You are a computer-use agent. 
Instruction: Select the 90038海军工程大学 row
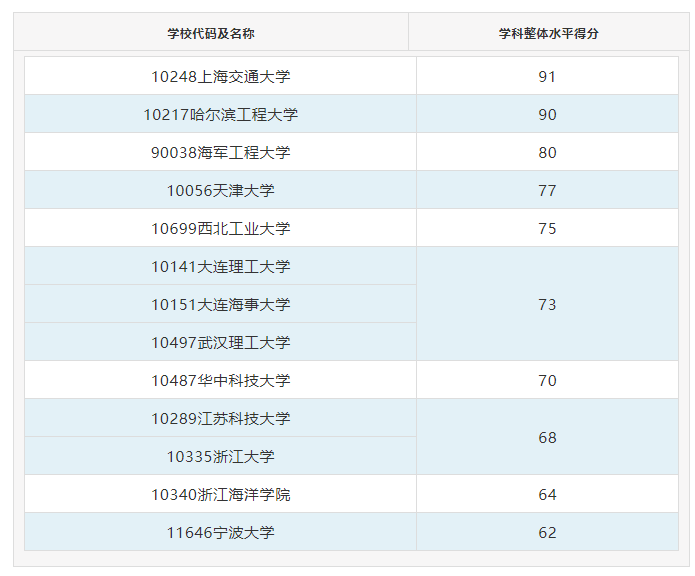[x=351, y=152]
